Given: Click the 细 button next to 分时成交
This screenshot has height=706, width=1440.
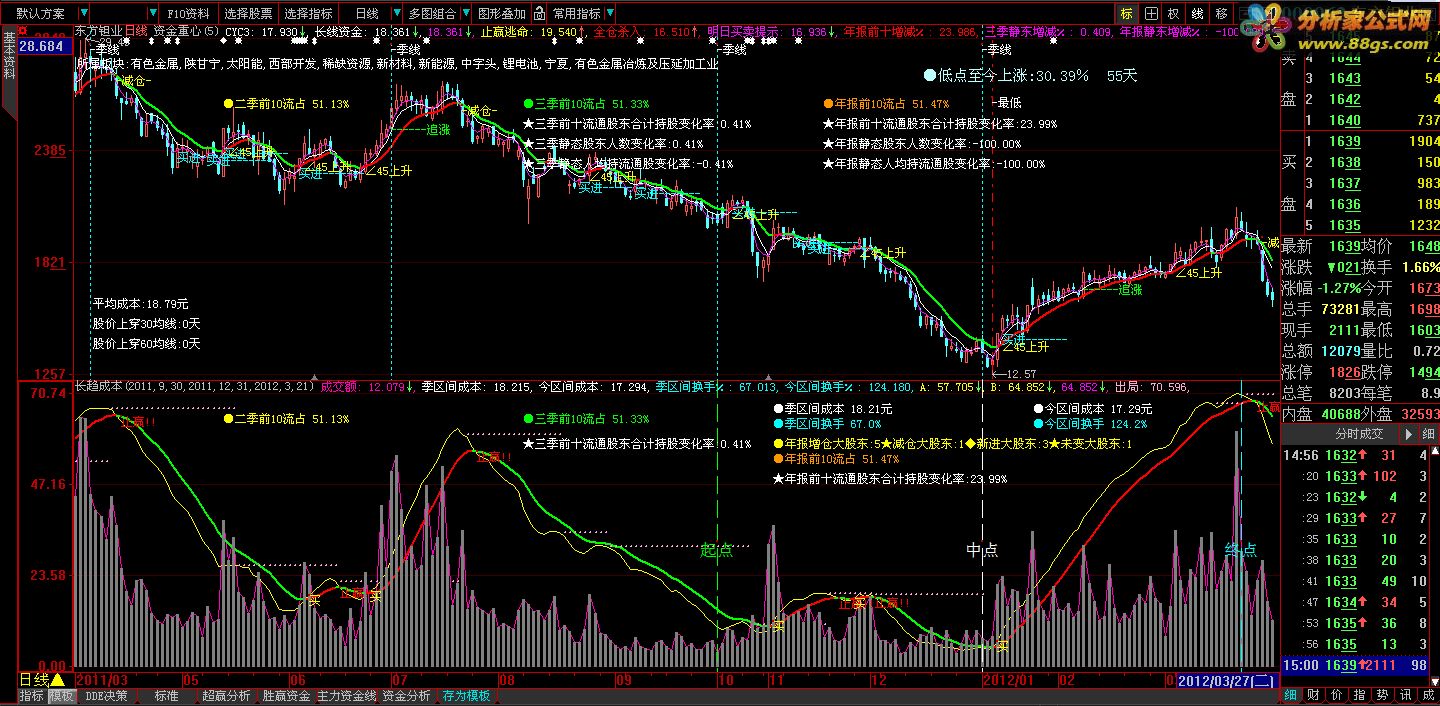Looking at the screenshot, I should tap(1429, 434).
